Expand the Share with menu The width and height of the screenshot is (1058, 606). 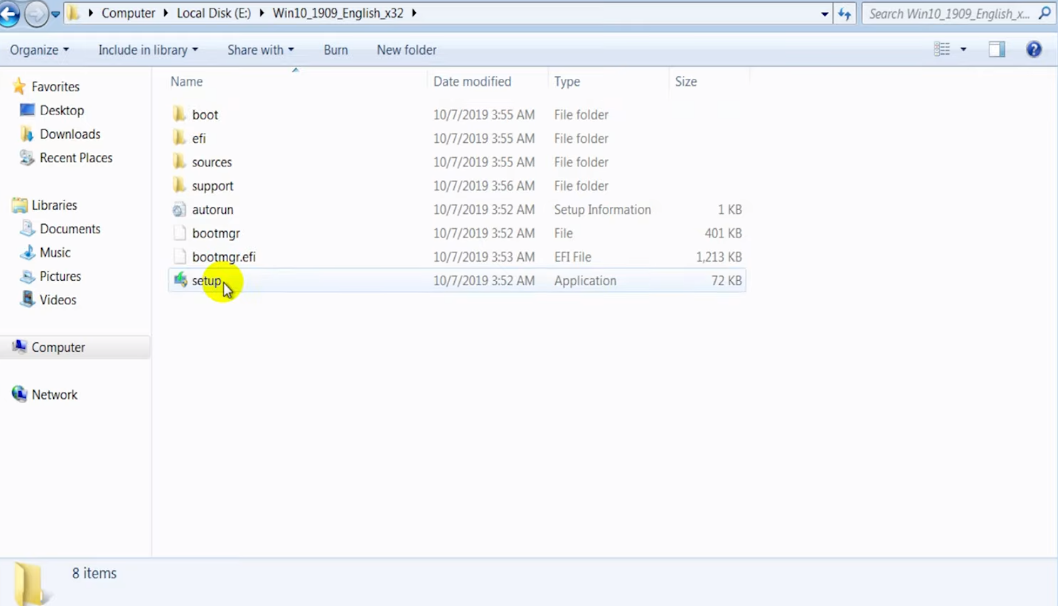[260, 50]
